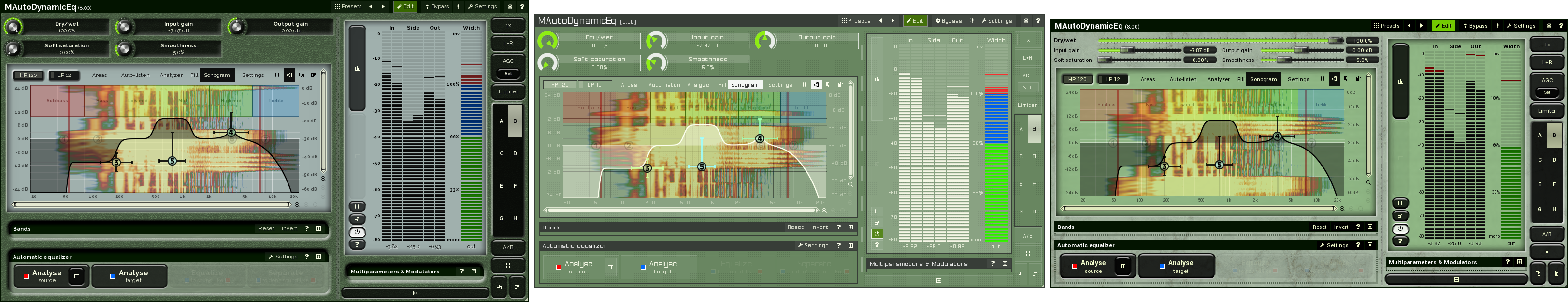The width and height of the screenshot is (1568, 302).
Task: Open the Presets menu in the slider-layout plugin
Action: 1387,26
